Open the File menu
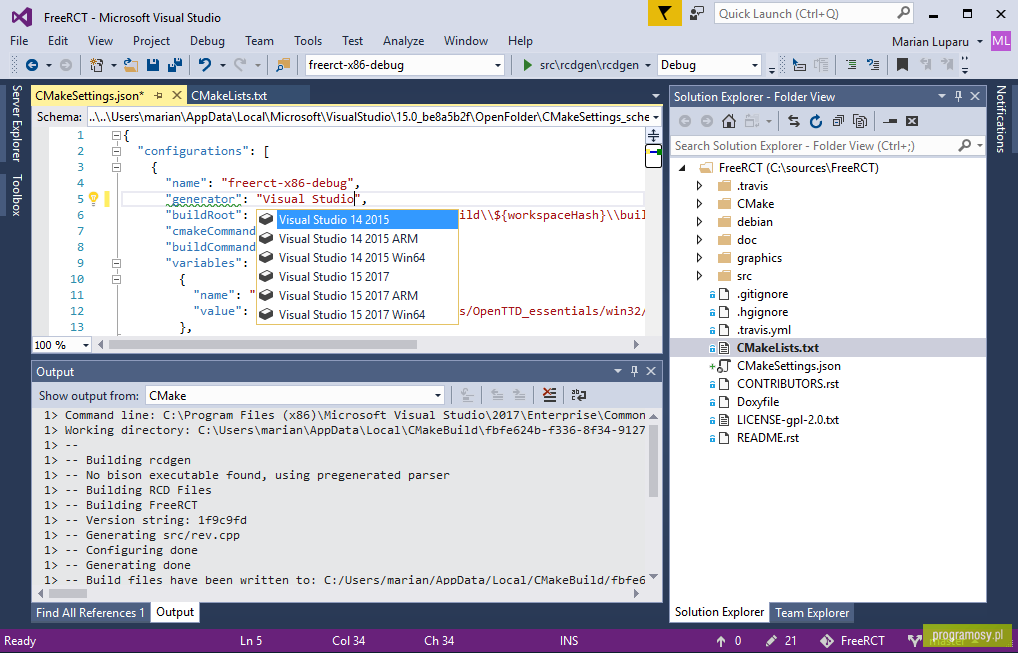The width and height of the screenshot is (1018, 653). tap(19, 41)
